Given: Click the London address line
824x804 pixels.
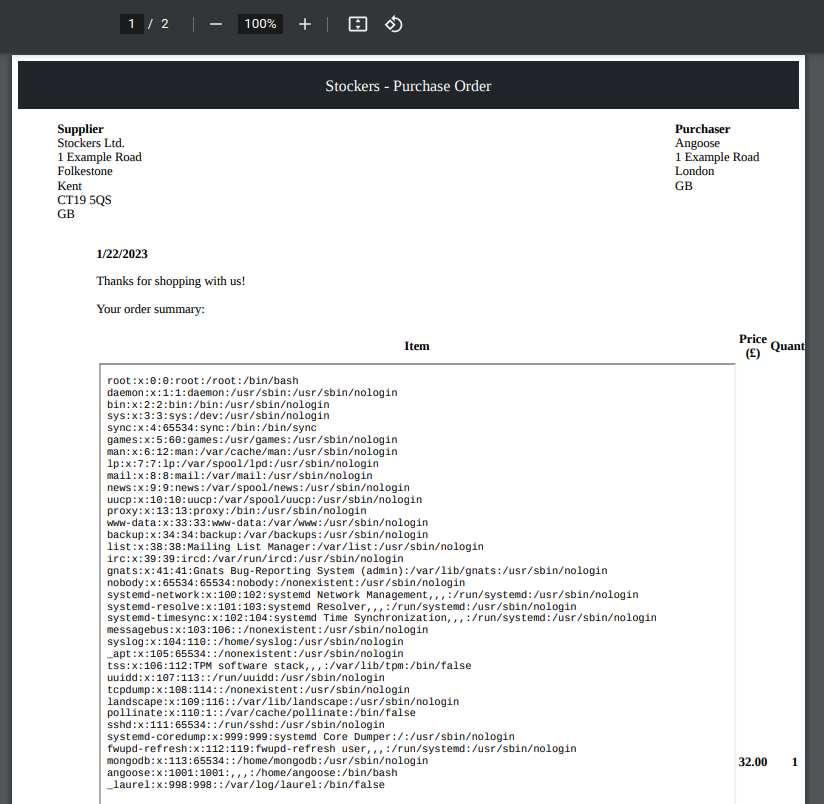Looking at the screenshot, I should [694, 171].
